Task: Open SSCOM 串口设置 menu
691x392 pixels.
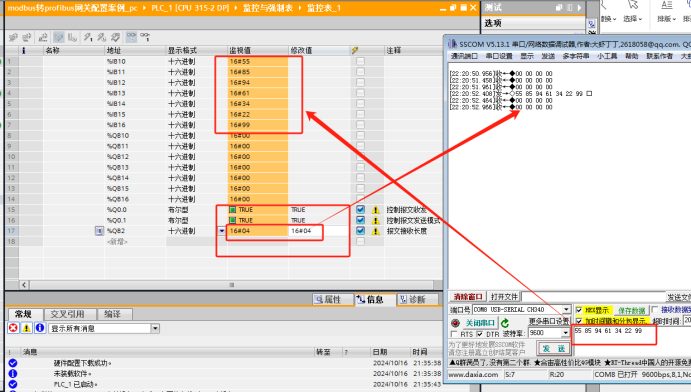Action: (x=499, y=56)
